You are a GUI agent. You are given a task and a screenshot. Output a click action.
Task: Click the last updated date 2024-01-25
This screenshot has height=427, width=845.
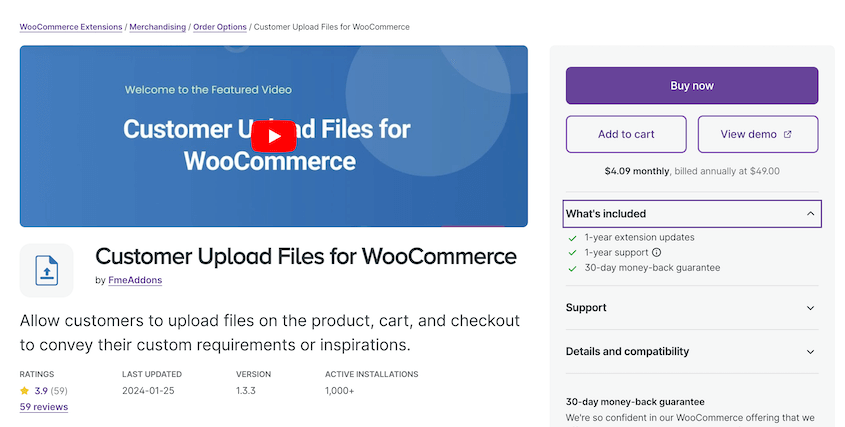(148, 390)
